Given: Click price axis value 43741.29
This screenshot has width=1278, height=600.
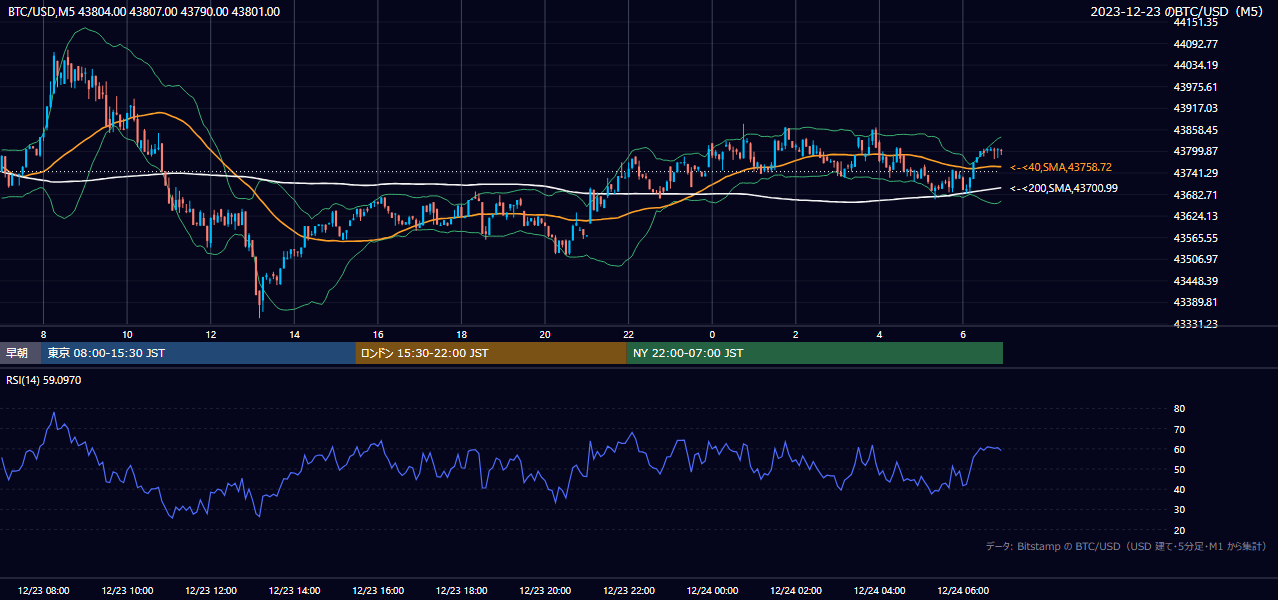Looking at the screenshot, I should (x=1195, y=173).
